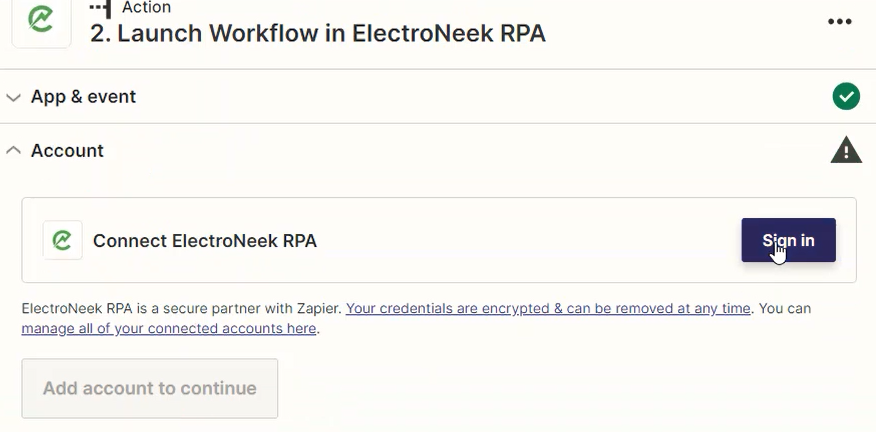Click the warning triangle on Account section
Image resolution: width=876 pixels, height=432 pixels.
[x=846, y=150]
